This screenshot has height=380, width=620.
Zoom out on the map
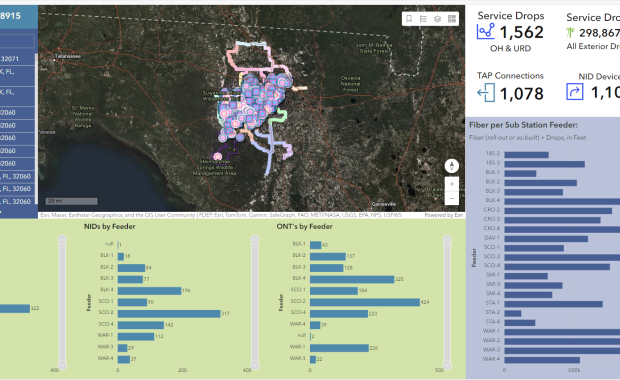(452, 198)
